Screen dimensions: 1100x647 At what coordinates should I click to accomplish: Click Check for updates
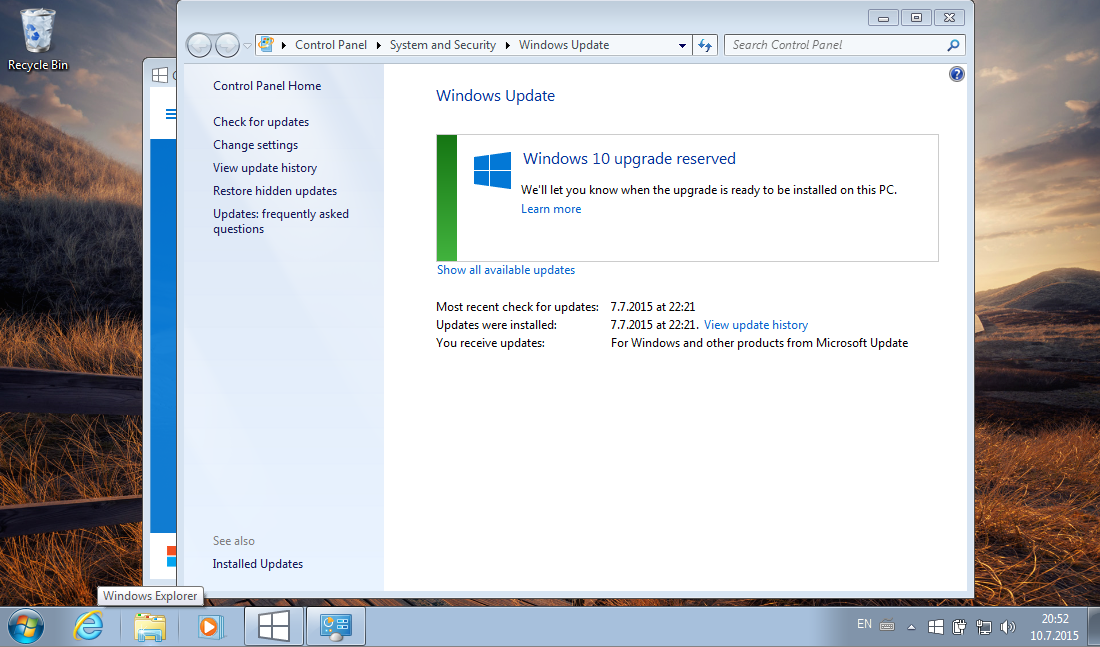pos(261,121)
